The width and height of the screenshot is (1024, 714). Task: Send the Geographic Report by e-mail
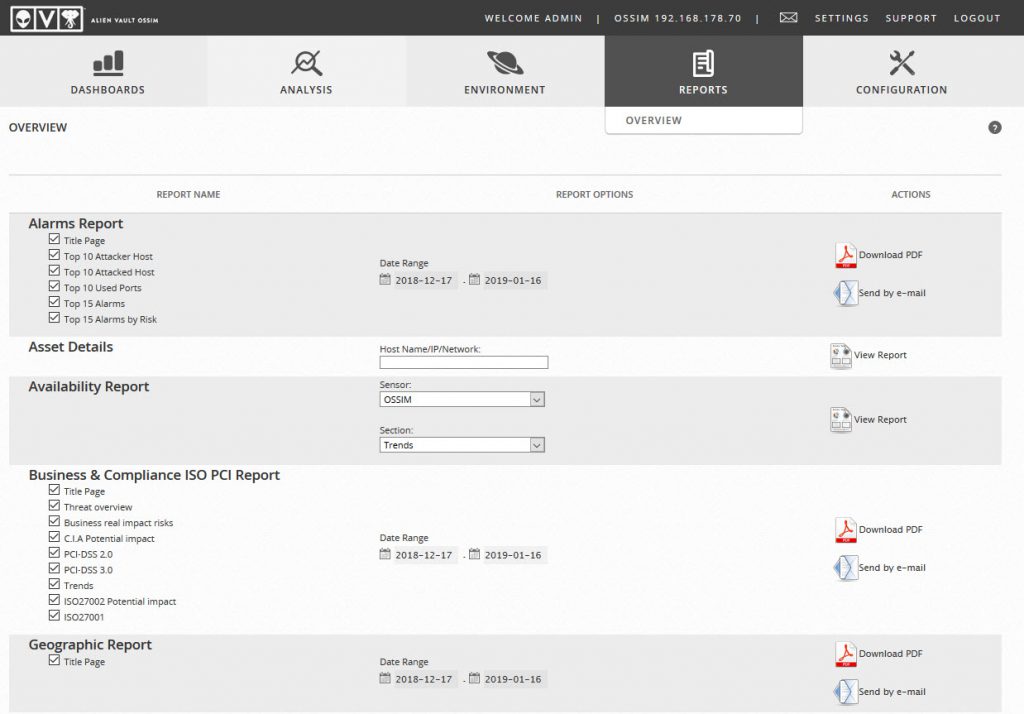(x=846, y=691)
